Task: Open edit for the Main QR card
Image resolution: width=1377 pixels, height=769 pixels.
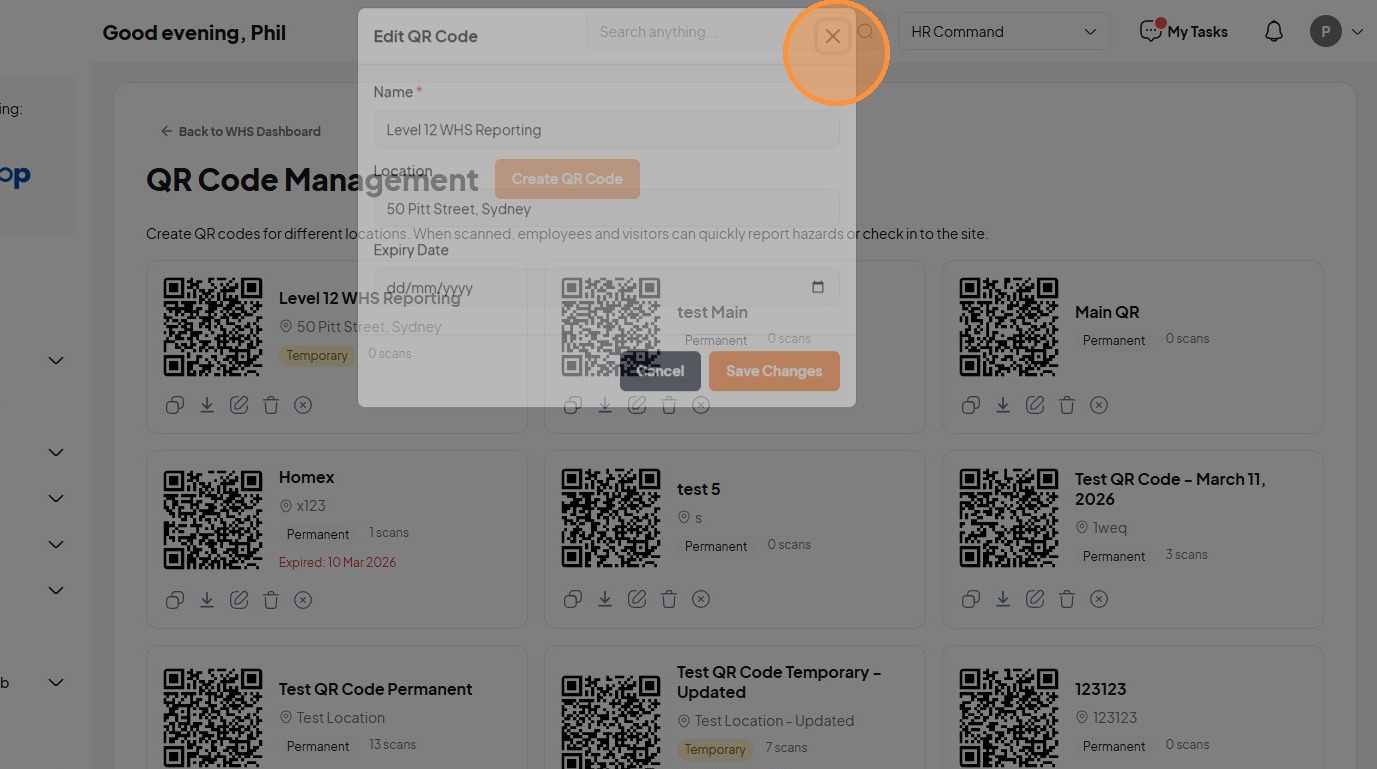Action: pos(1035,405)
